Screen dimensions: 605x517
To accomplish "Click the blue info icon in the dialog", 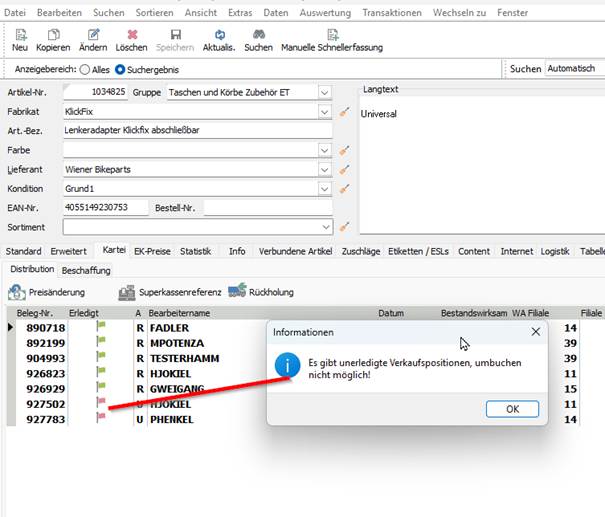I will pos(287,365).
